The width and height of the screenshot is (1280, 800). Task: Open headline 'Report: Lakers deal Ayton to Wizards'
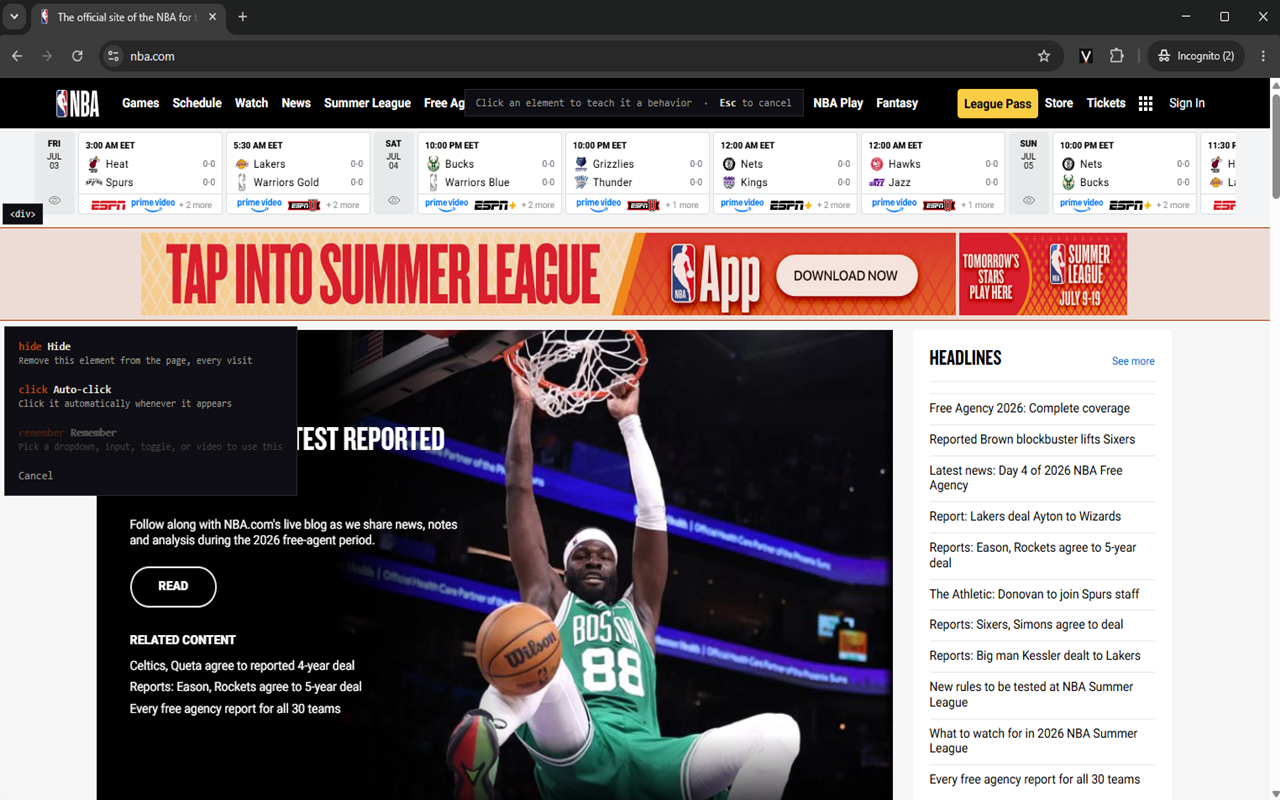1025,517
